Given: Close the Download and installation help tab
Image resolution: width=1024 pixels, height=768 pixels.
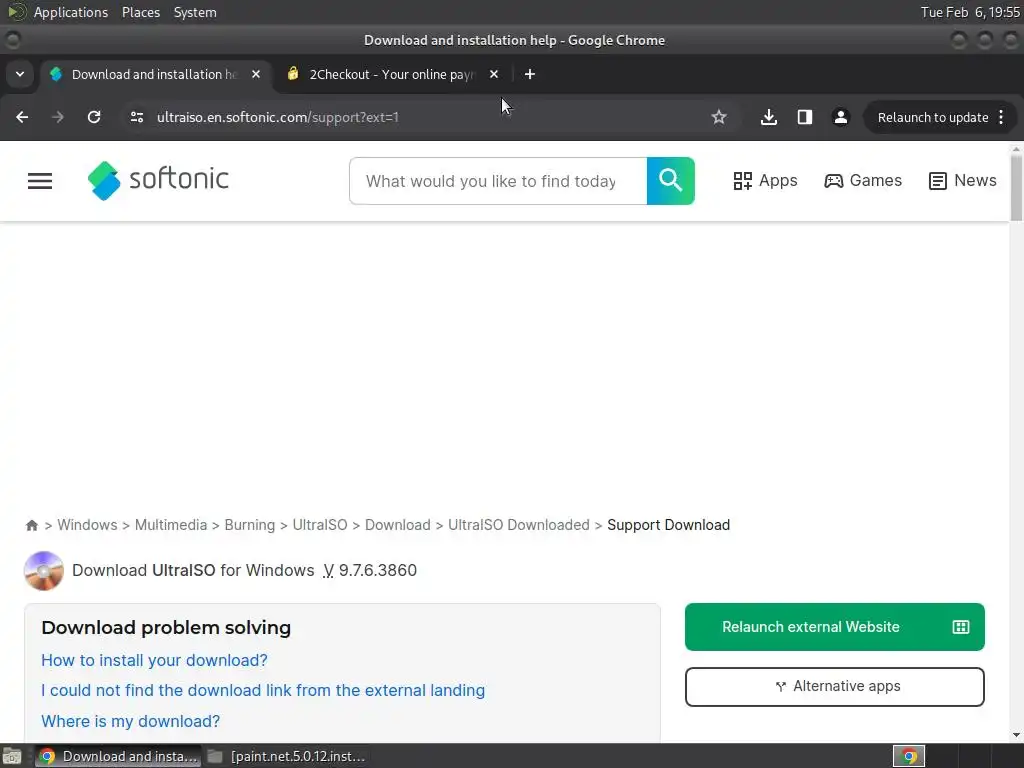Looking at the screenshot, I should (x=256, y=74).
